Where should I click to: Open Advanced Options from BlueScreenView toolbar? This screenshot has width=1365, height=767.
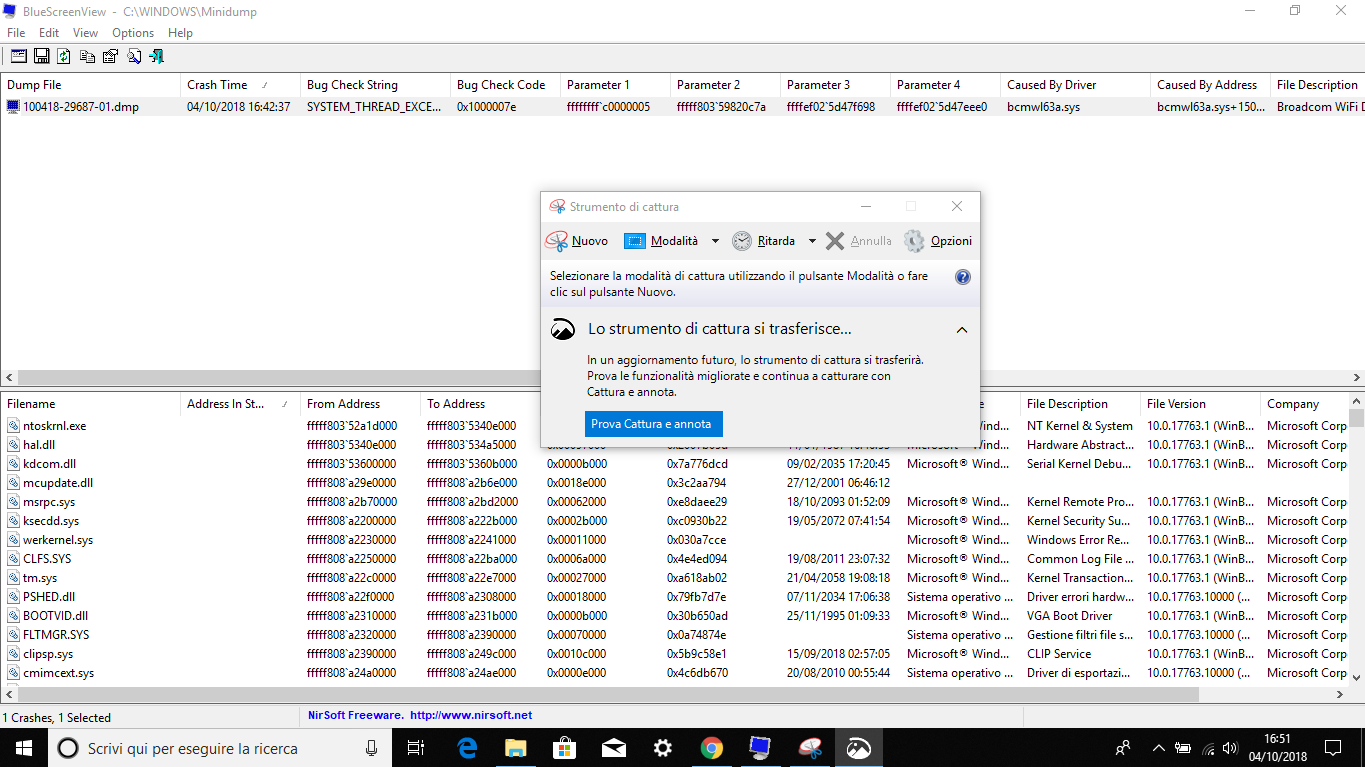pyautogui.click(x=18, y=56)
